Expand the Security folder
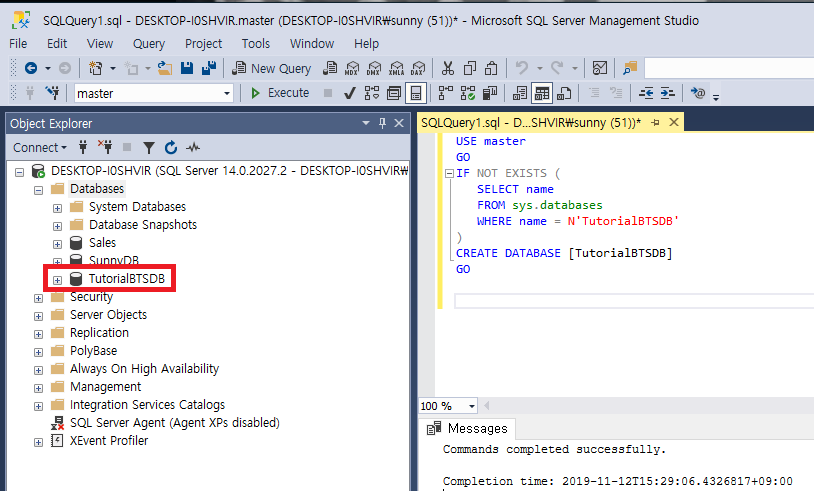 (38, 298)
